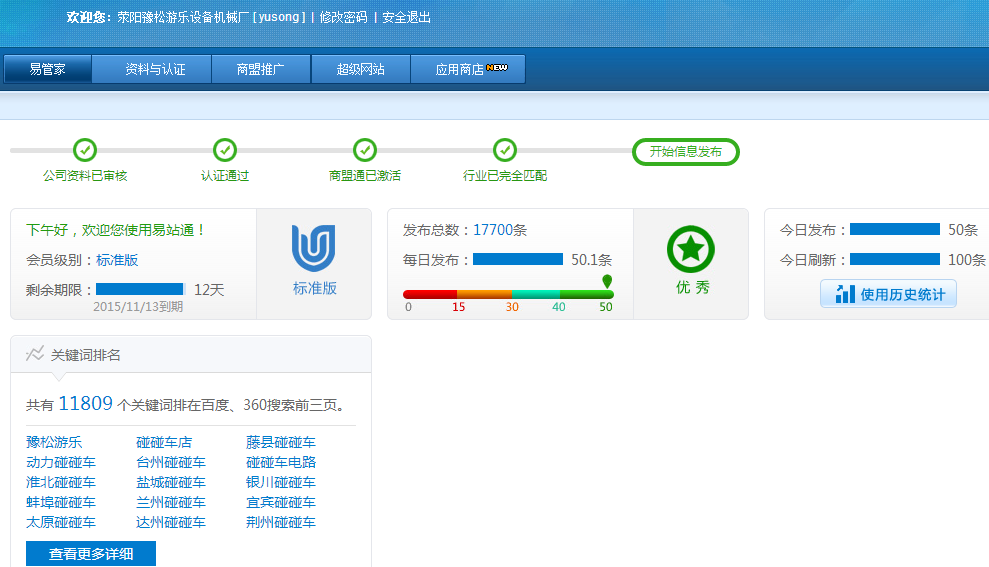
Task: Click the 修改密码 link
Action: click(x=343, y=17)
